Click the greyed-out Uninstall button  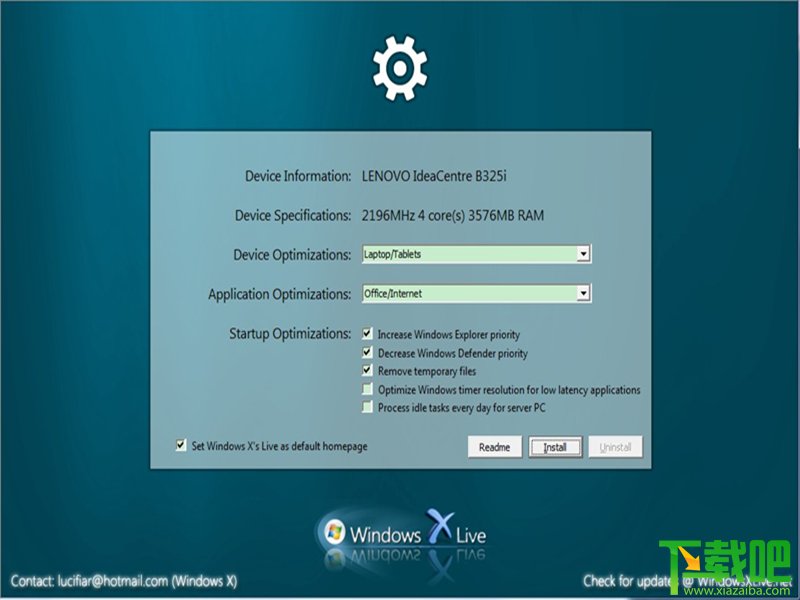click(x=615, y=447)
